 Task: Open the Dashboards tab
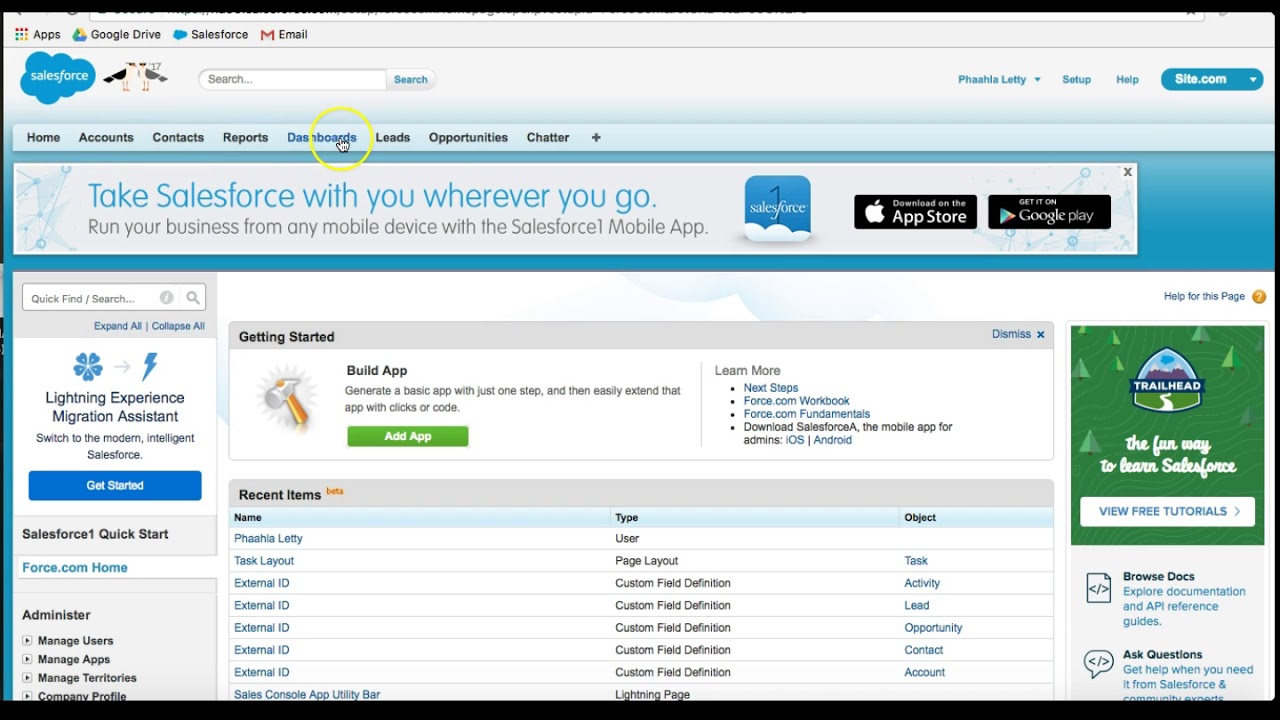pos(322,138)
